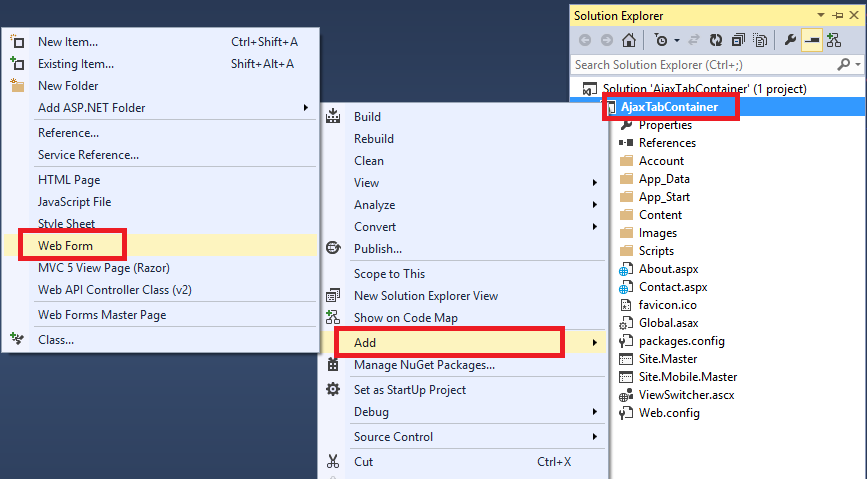867x479 pixels.
Task: Click the View Class Diagram toolbar icon
Action: [832, 41]
